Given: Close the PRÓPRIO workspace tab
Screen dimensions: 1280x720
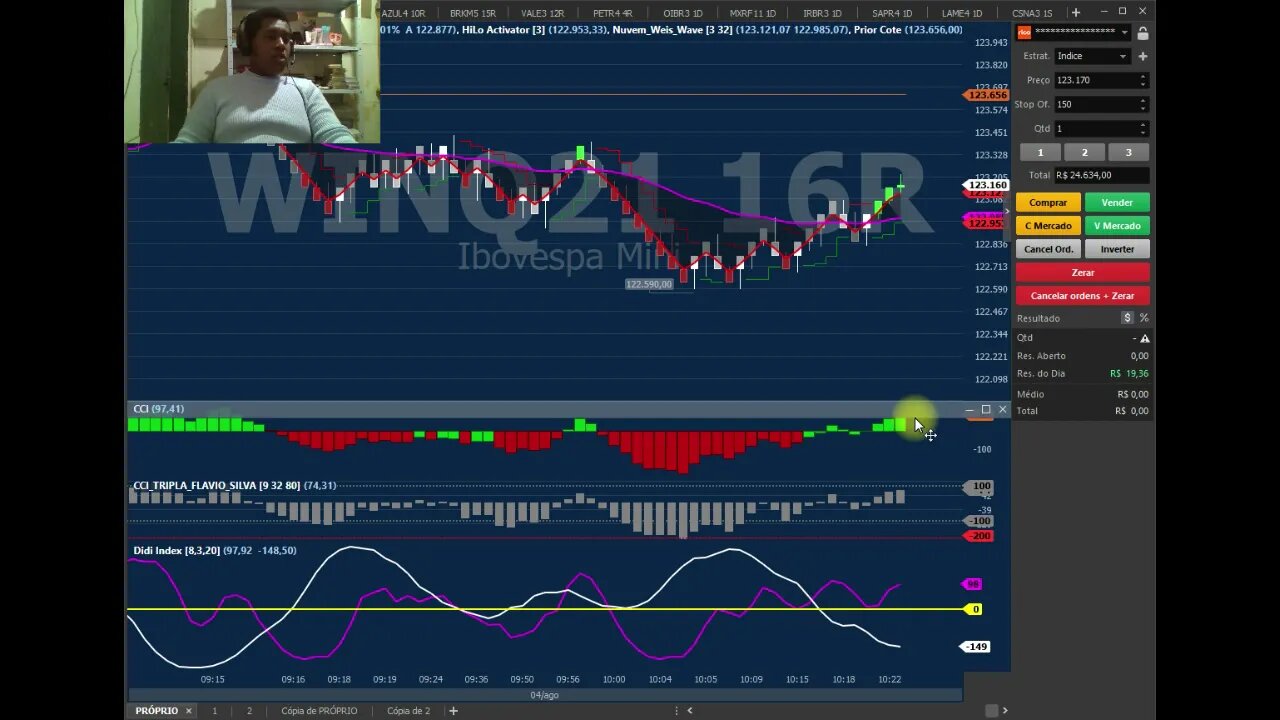Looking at the screenshot, I should click(x=187, y=711).
